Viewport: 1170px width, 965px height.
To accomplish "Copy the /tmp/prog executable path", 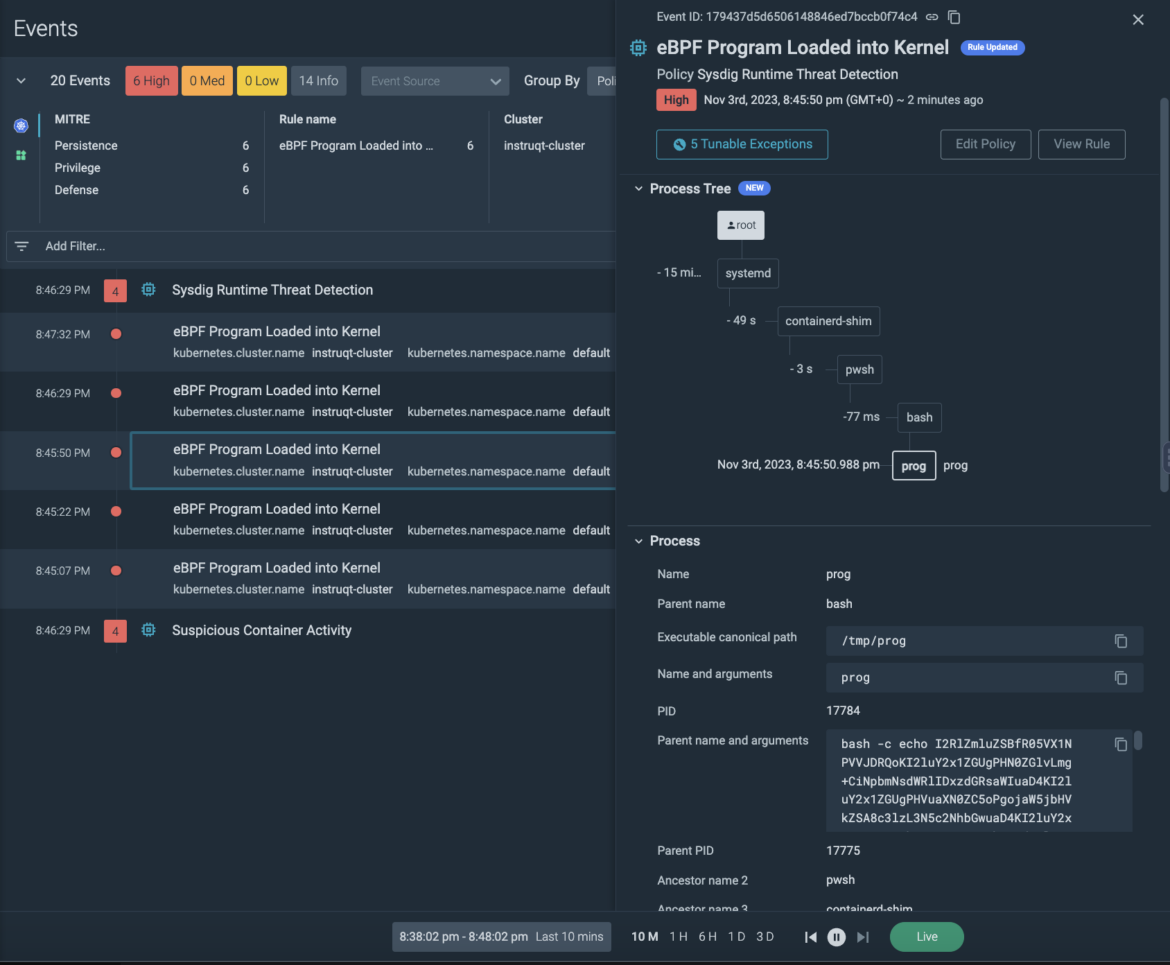I will (1121, 641).
